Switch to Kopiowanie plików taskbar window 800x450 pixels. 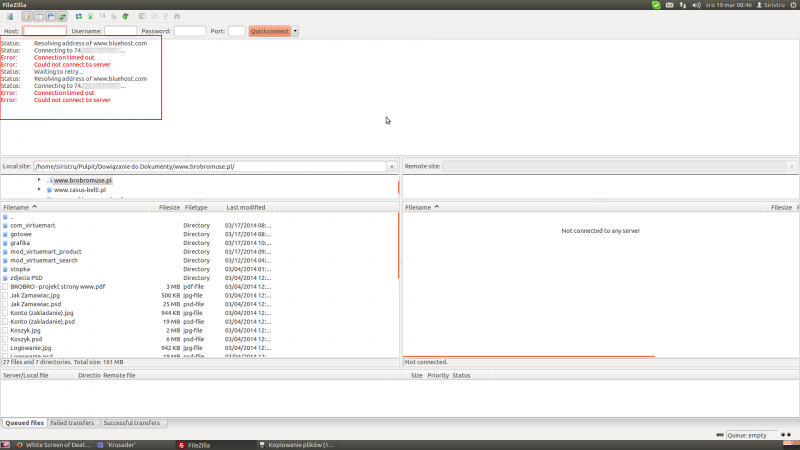click(x=296, y=445)
